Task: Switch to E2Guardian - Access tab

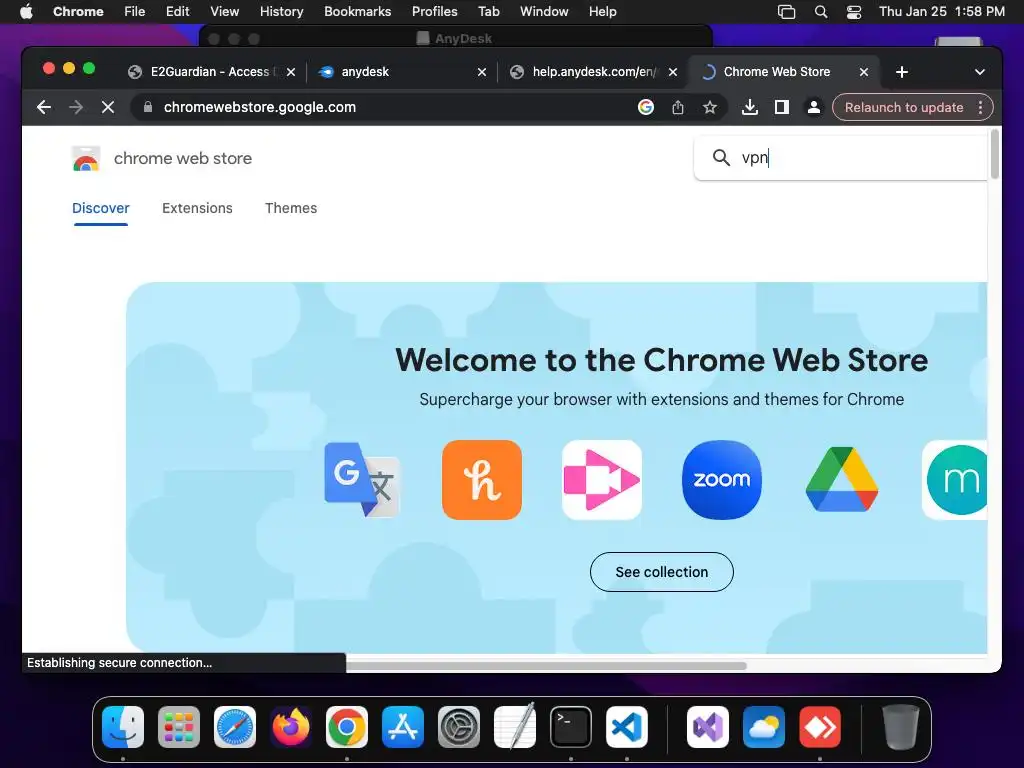Action: 212,72
